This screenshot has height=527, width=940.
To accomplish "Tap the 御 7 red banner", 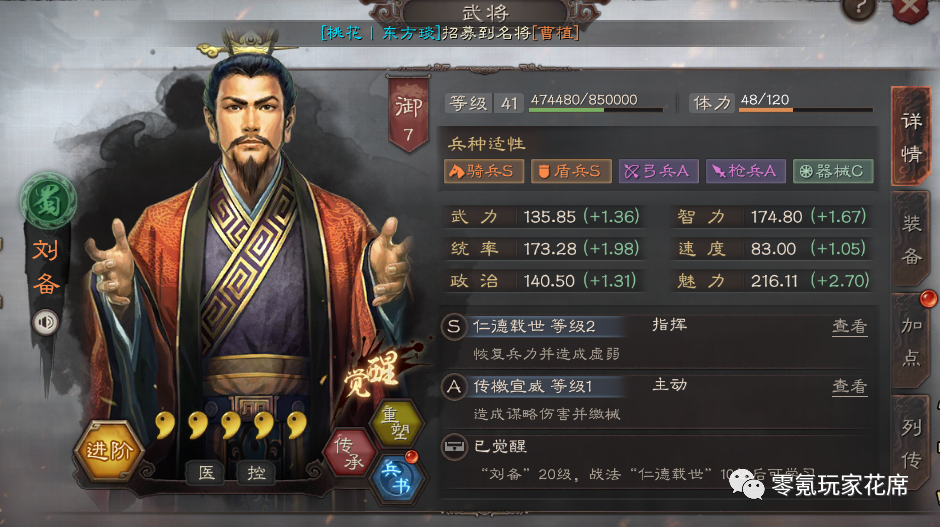I will click(x=408, y=114).
